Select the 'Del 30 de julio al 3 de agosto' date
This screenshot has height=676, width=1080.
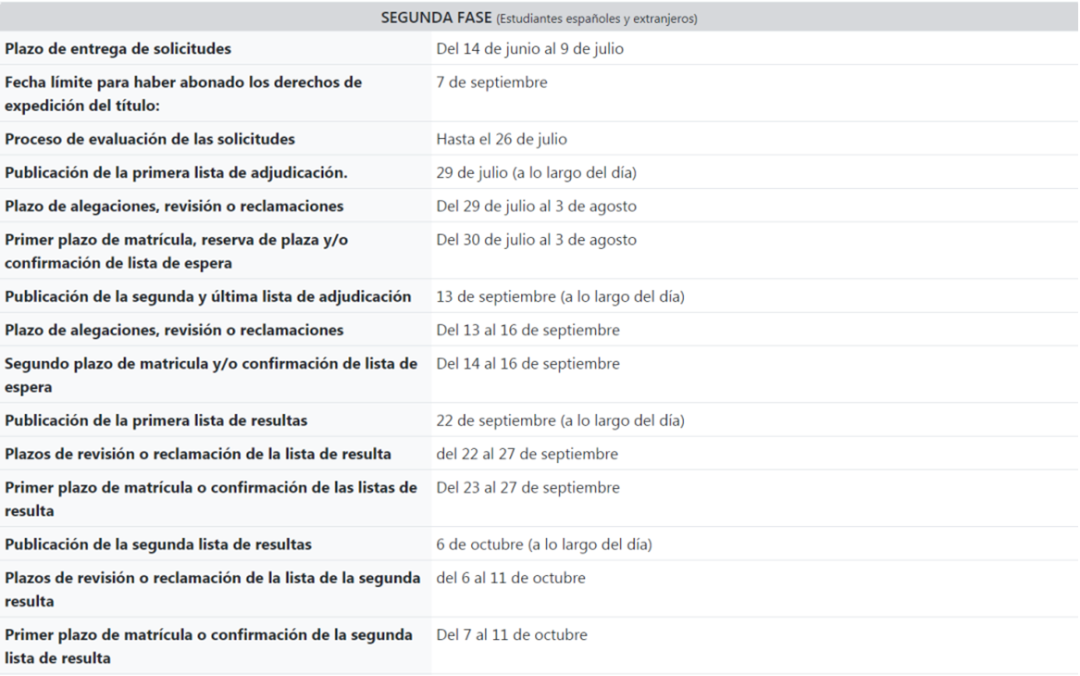point(536,241)
